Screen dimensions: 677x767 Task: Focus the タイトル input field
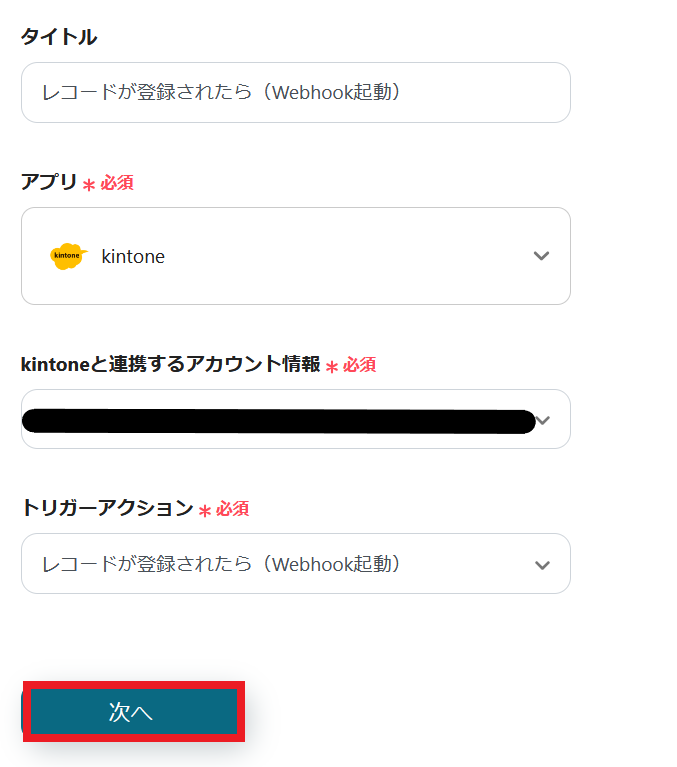tap(295, 93)
